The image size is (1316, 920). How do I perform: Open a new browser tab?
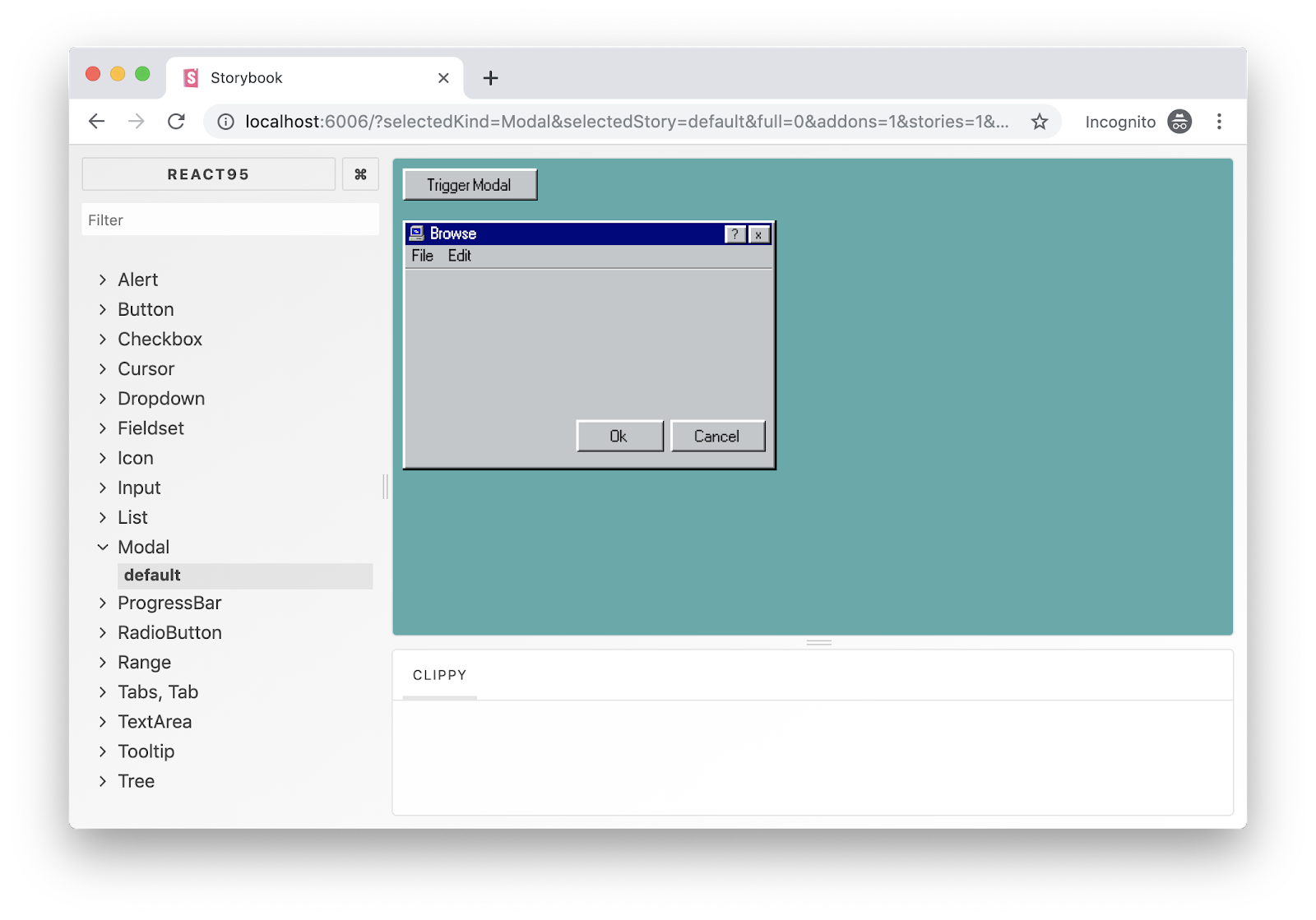click(x=490, y=78)
